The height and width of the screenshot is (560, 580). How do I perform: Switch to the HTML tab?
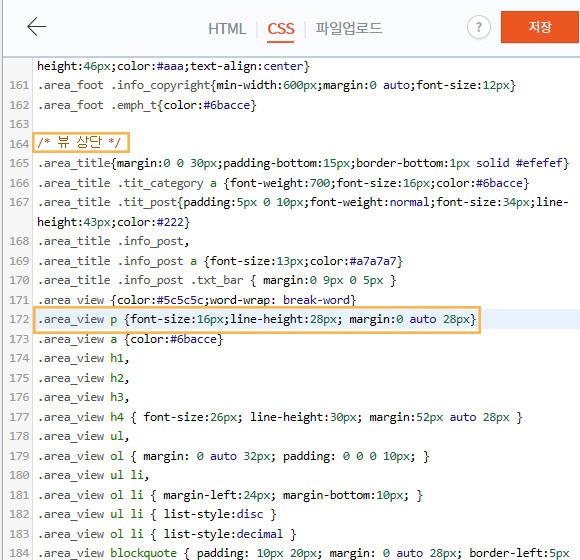point(227,29)
